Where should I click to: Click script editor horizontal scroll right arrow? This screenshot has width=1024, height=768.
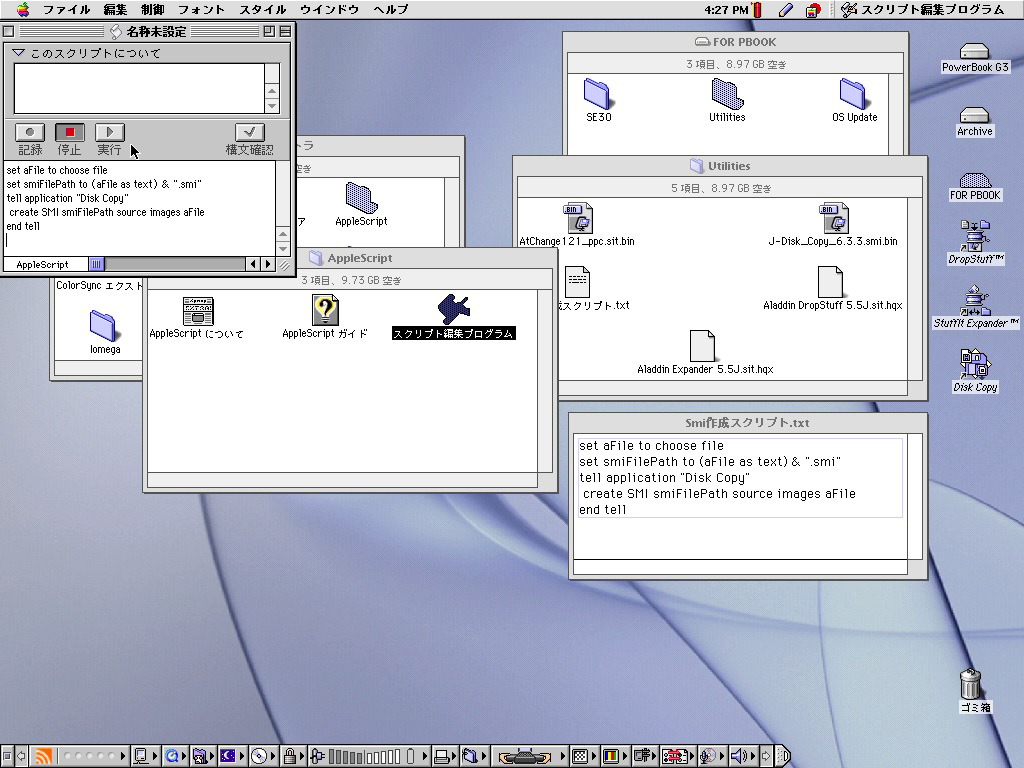pos(268,264)
